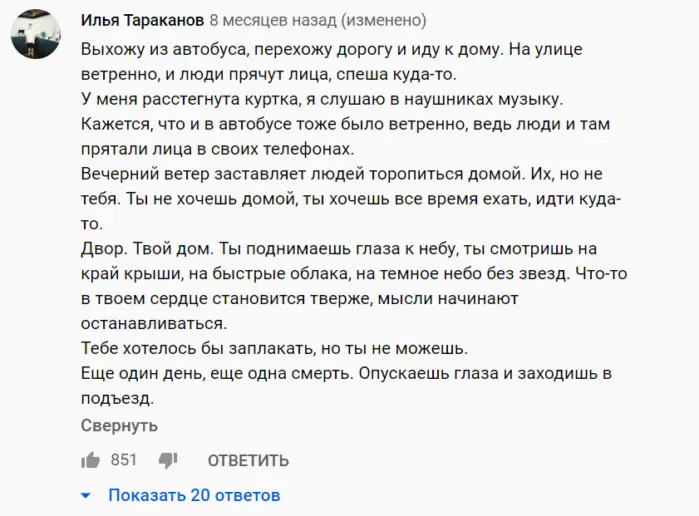Screen dimensions: 699x516
Task: Click the word 'останавливаться.' in comment
Action: pyautogui.click(x=154, y=323)
